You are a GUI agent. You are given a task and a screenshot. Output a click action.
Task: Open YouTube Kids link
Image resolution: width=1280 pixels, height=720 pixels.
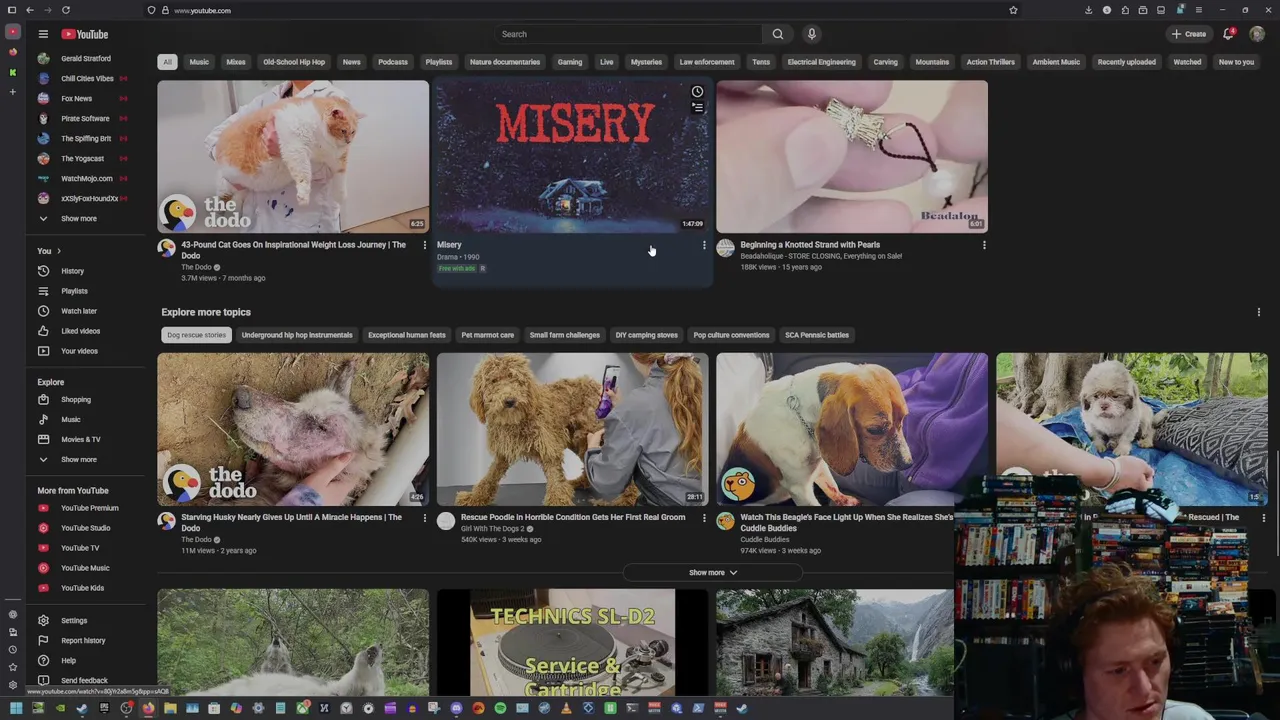point(82,588)
